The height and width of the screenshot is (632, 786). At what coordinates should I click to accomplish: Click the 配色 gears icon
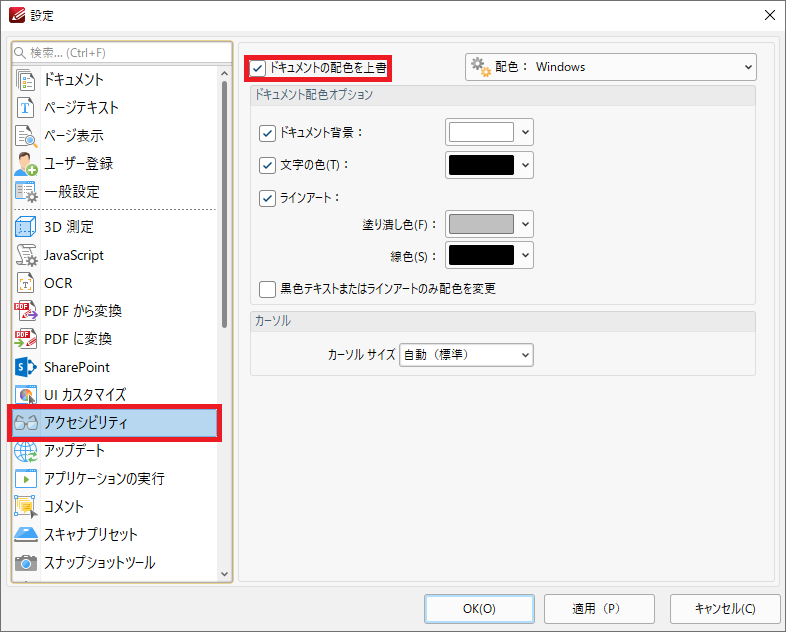[x=480, y=67]
